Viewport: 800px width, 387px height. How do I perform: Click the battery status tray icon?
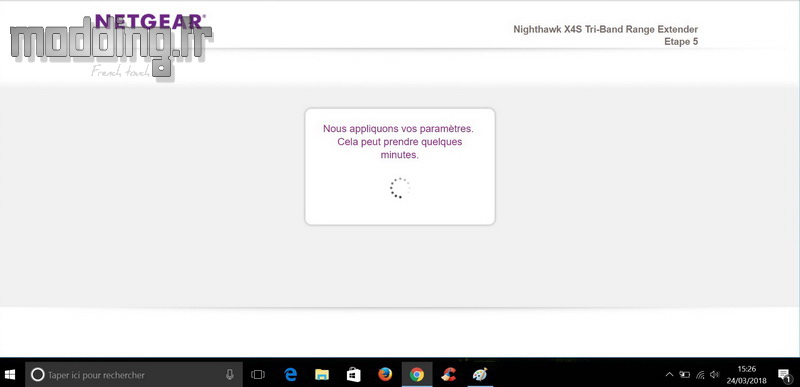[x=684, y=375]
